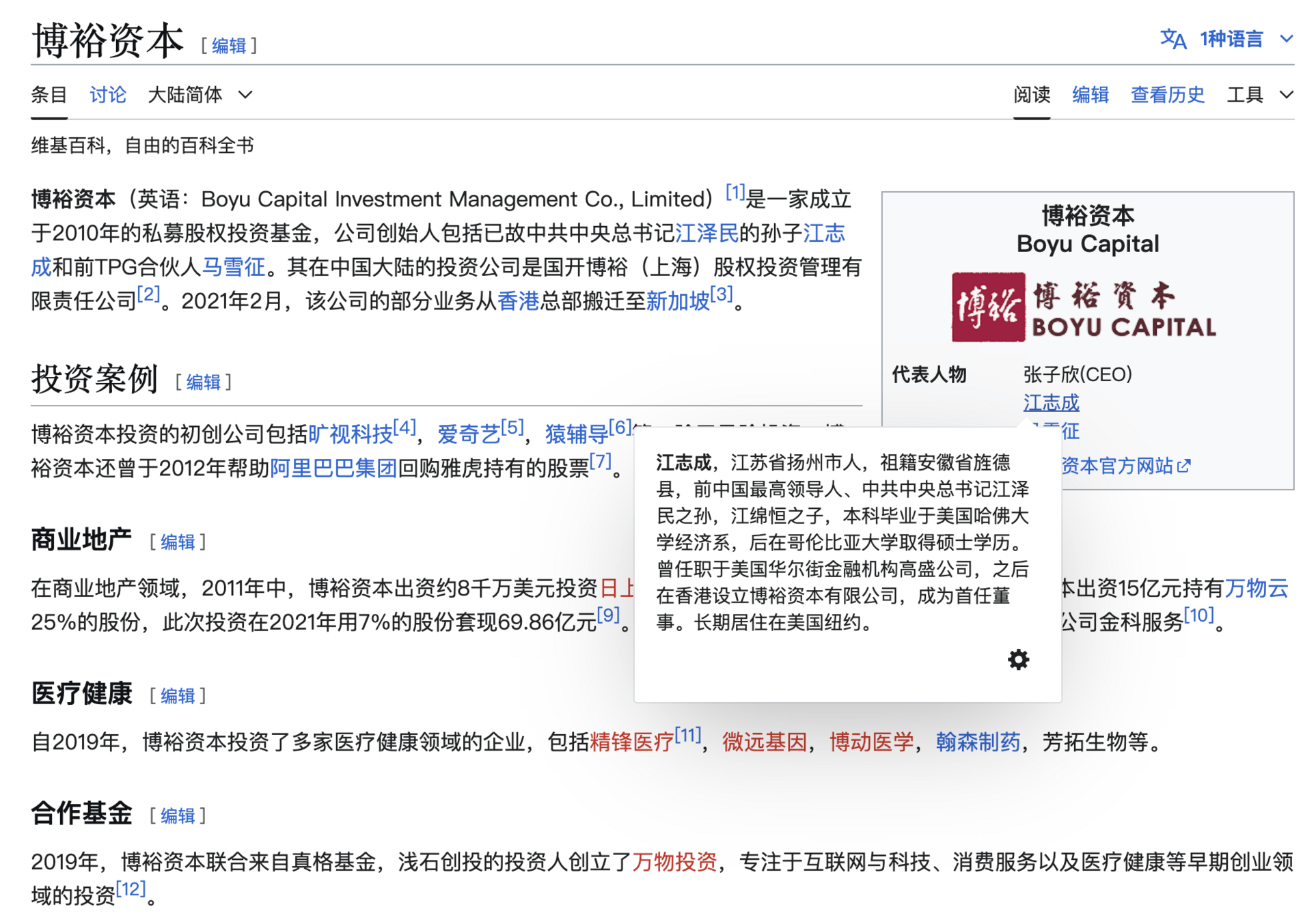Click the Boyu Capital logo image
The image size is (1316, 922).
(1083, 307)
